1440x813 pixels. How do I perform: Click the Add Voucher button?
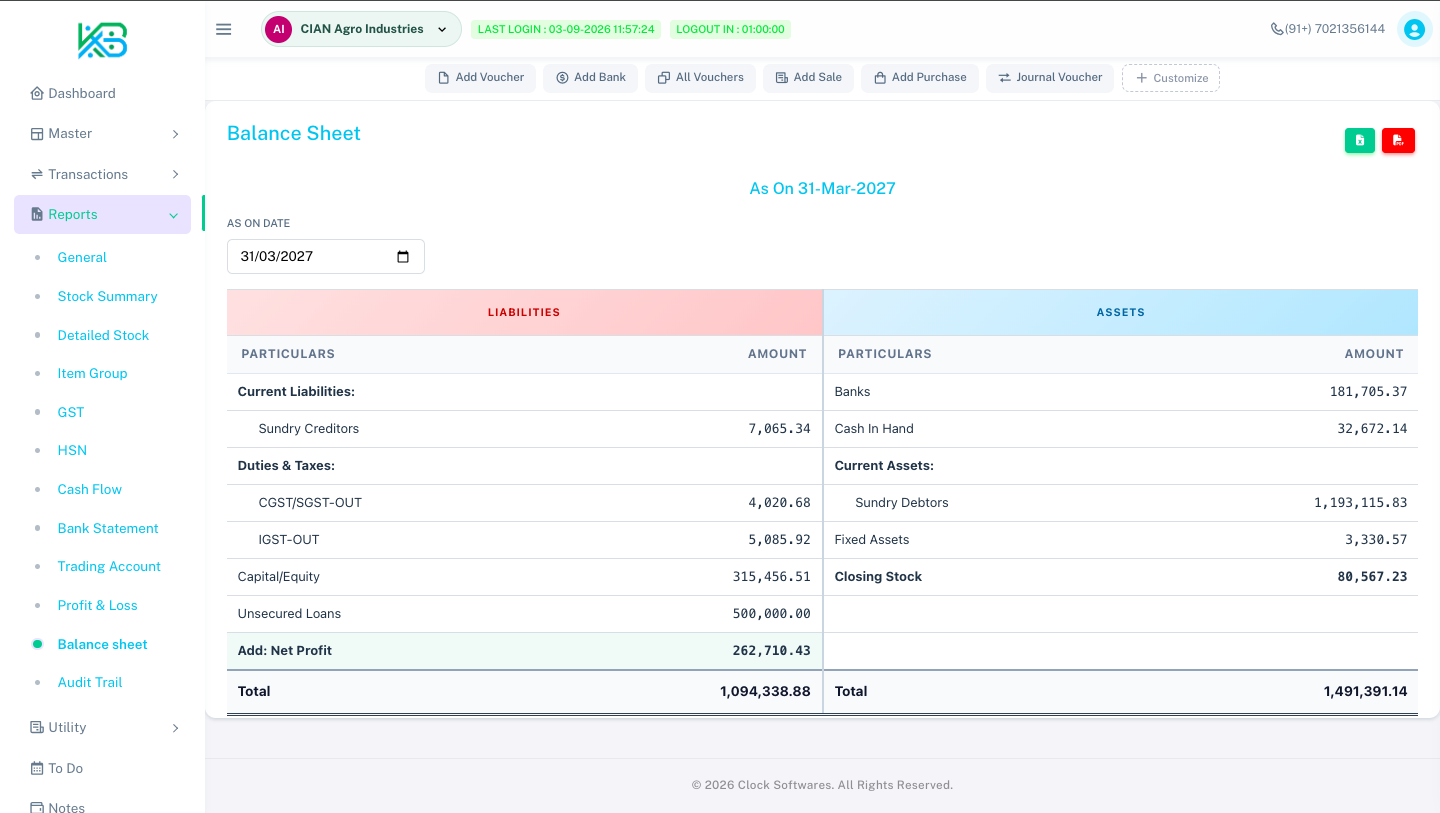(x=481, y=78)
